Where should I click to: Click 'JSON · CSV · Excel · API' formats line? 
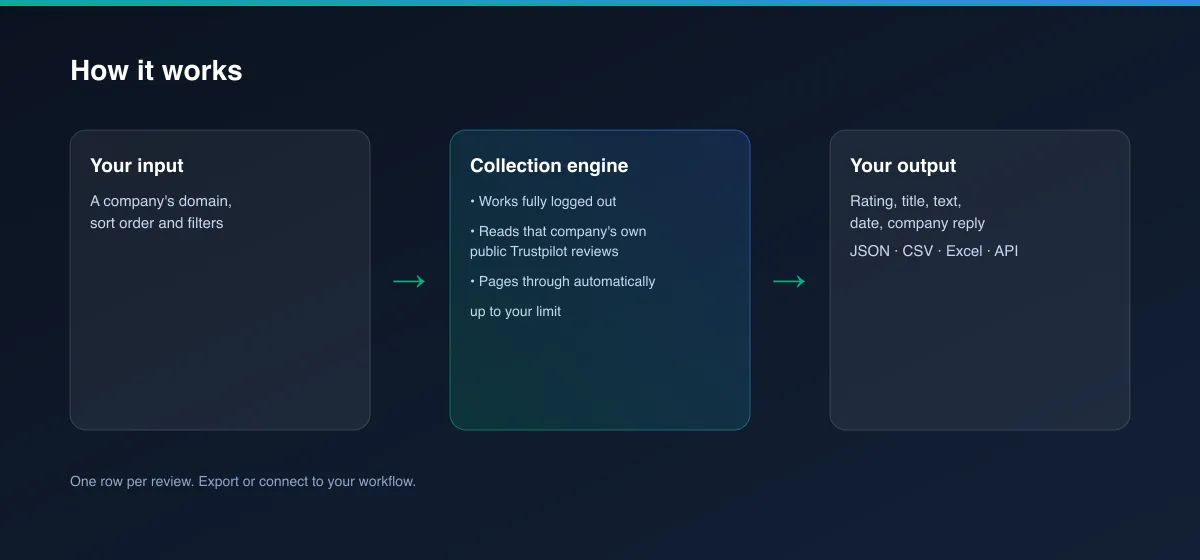(x=934, y=251)
